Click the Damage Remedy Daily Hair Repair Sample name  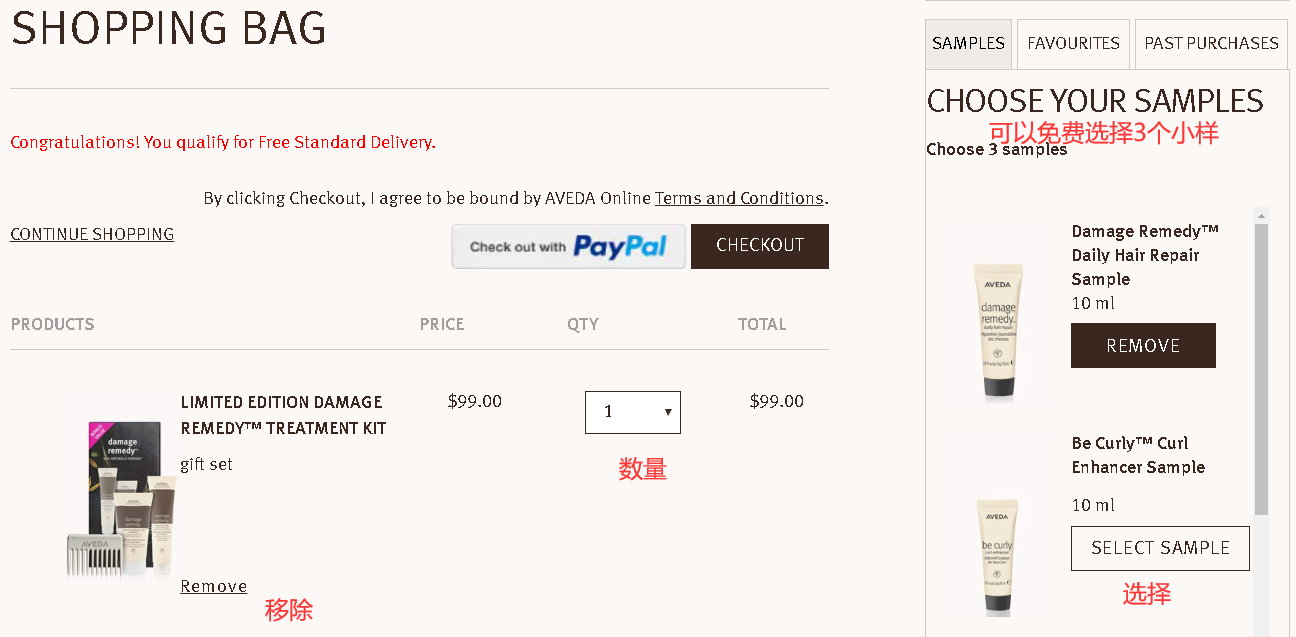tap(1144, 255)
